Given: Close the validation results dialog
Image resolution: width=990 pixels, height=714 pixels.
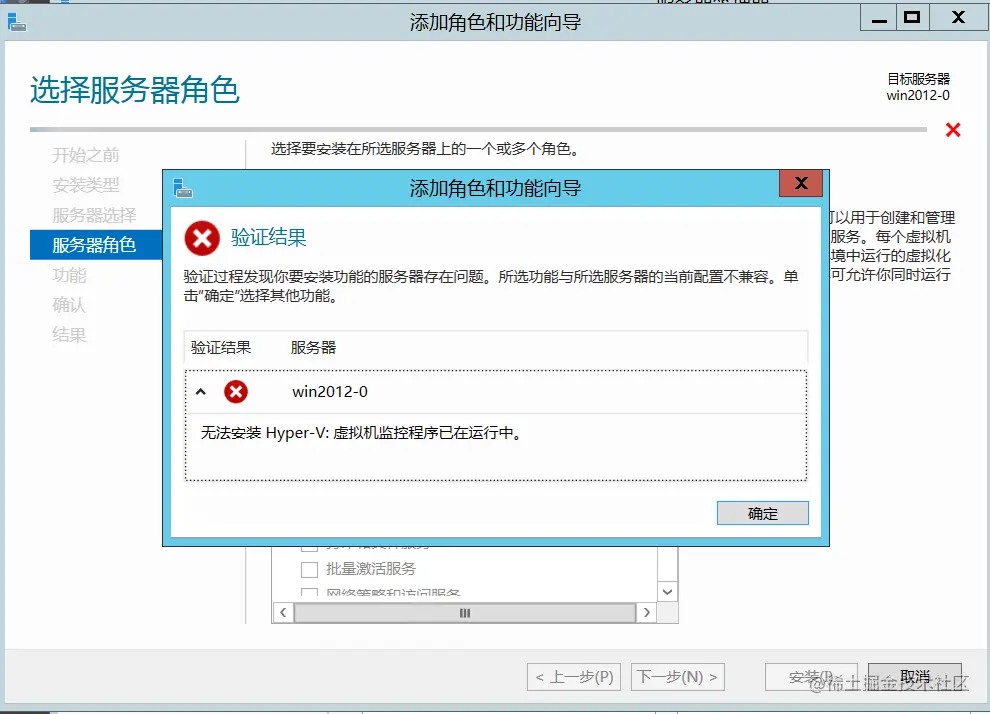Looking at the screenshot, I should point(801,183).
